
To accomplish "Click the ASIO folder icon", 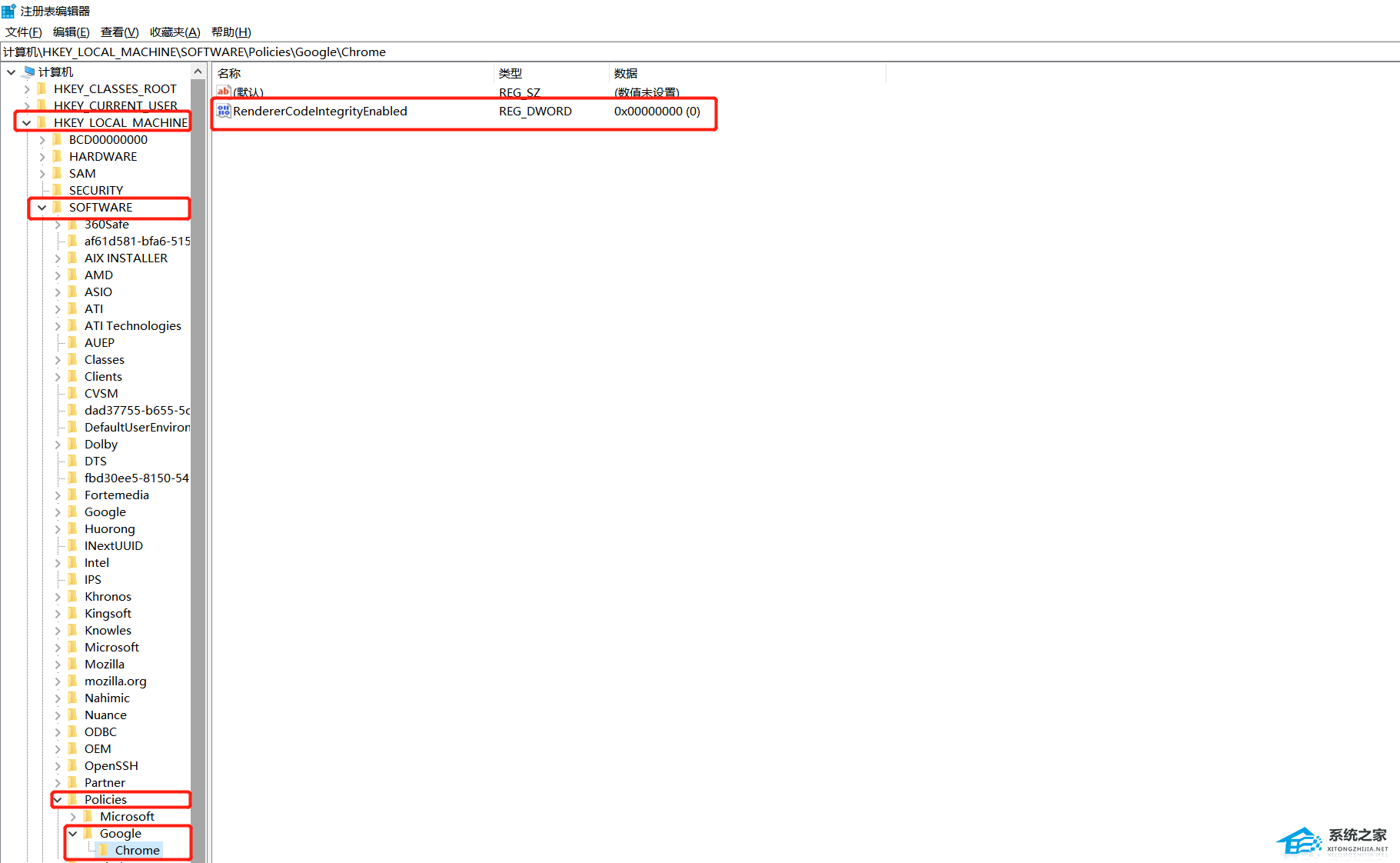I will click(x=74, y=292).
